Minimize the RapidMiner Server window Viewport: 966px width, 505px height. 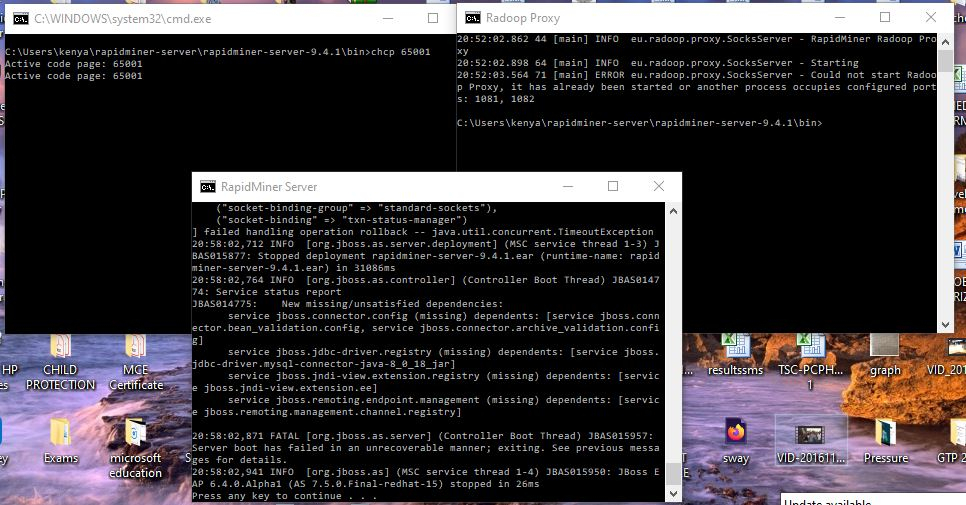[x=567, y=187]
